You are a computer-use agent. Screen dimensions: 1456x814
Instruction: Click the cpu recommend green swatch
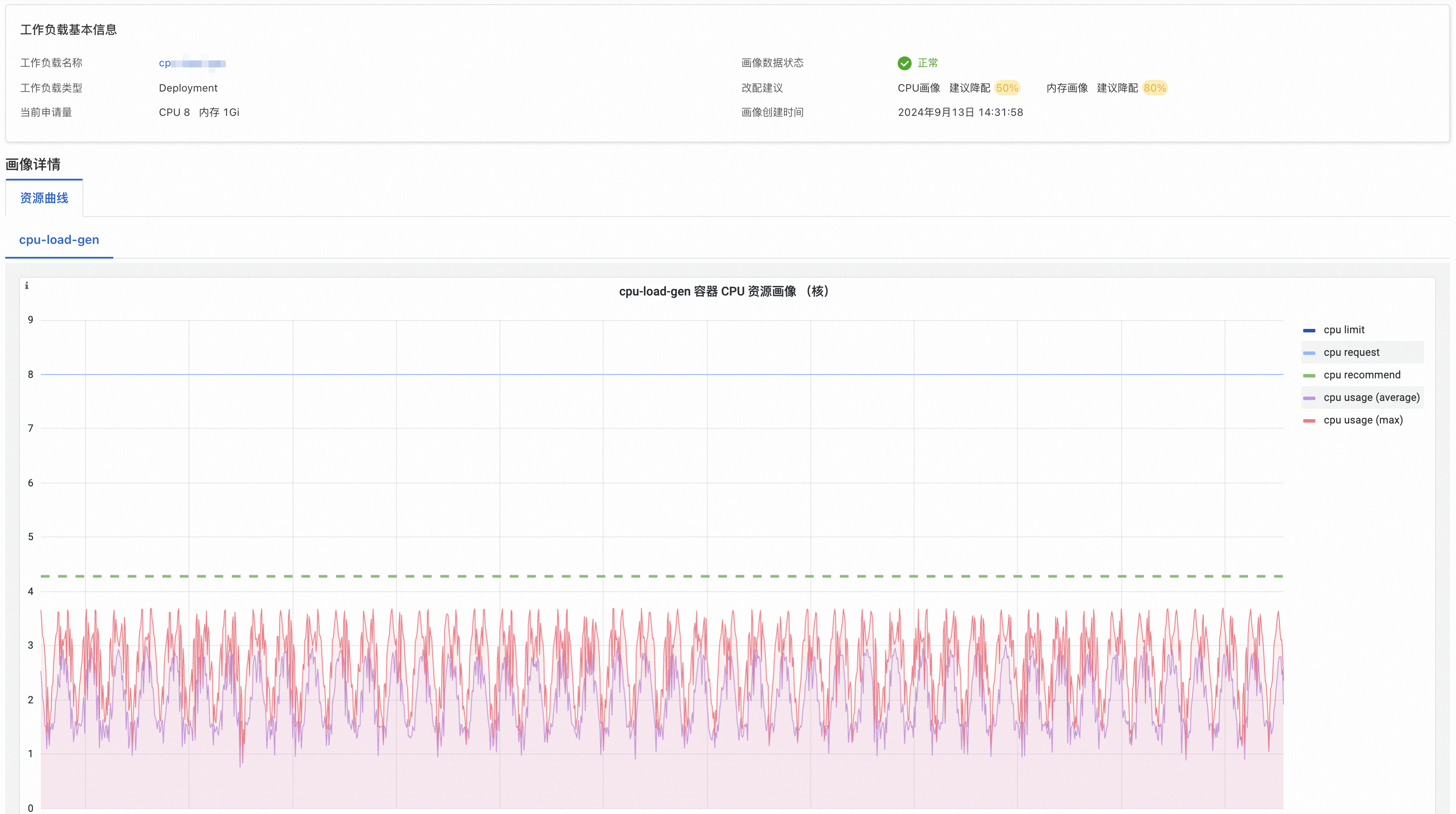[1309, 376]
